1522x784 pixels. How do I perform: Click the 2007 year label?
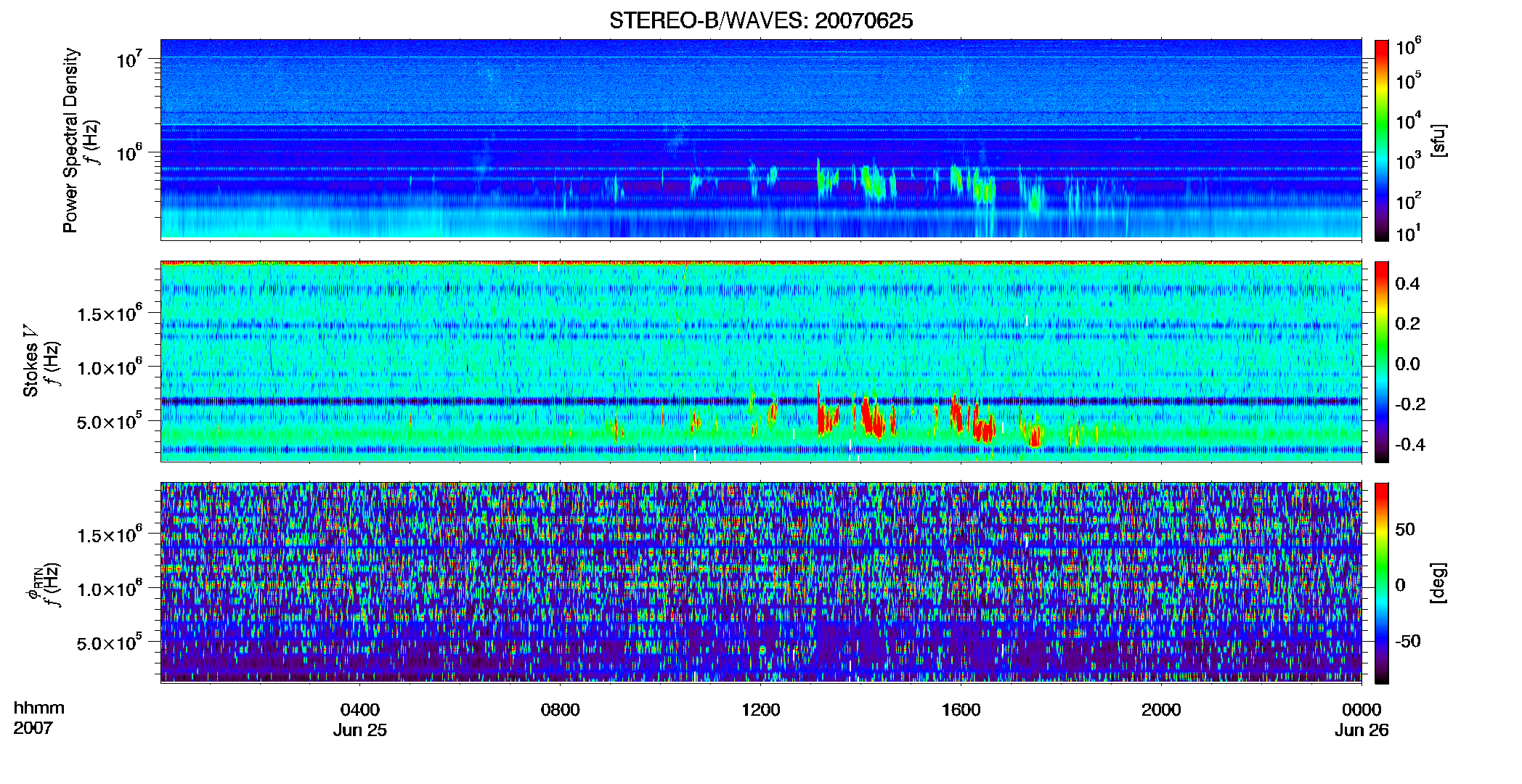[33, 728]
